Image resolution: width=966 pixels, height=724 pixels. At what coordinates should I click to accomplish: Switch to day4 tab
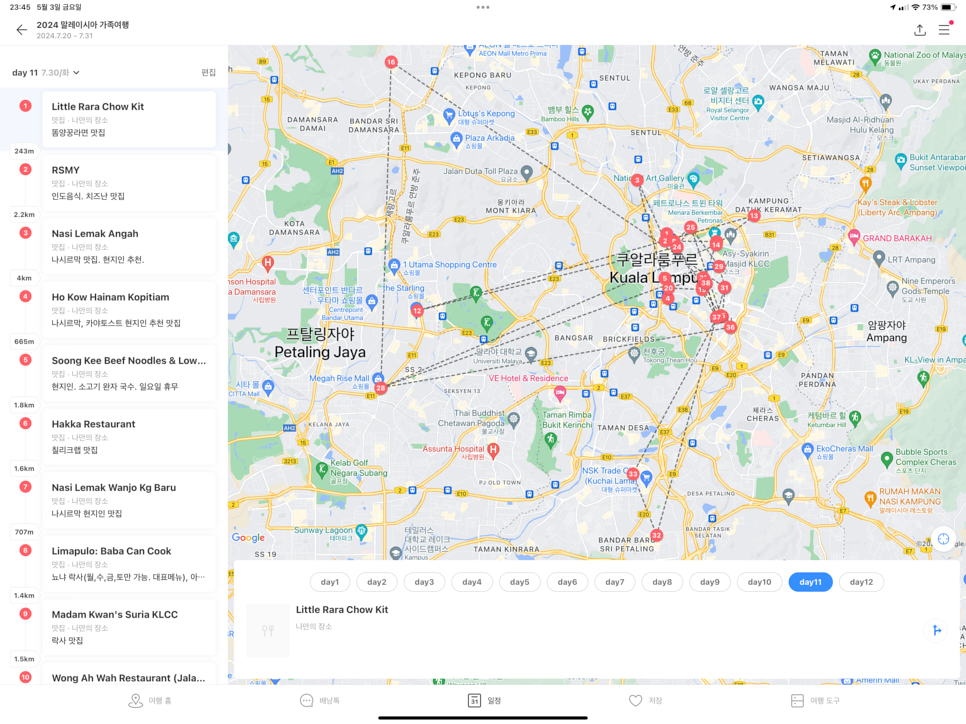pyautogui.click(x=472, y=582)
